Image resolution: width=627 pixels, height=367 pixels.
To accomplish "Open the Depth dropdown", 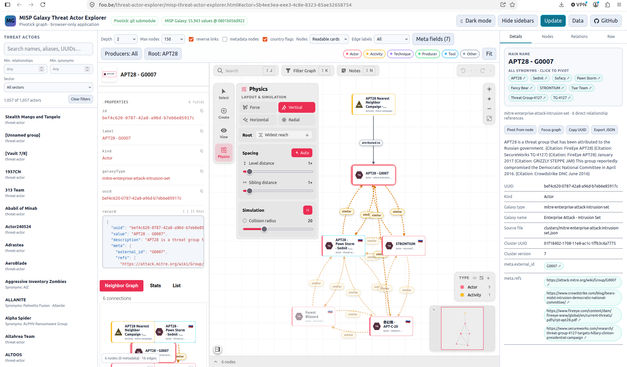I will click(126, 39).
